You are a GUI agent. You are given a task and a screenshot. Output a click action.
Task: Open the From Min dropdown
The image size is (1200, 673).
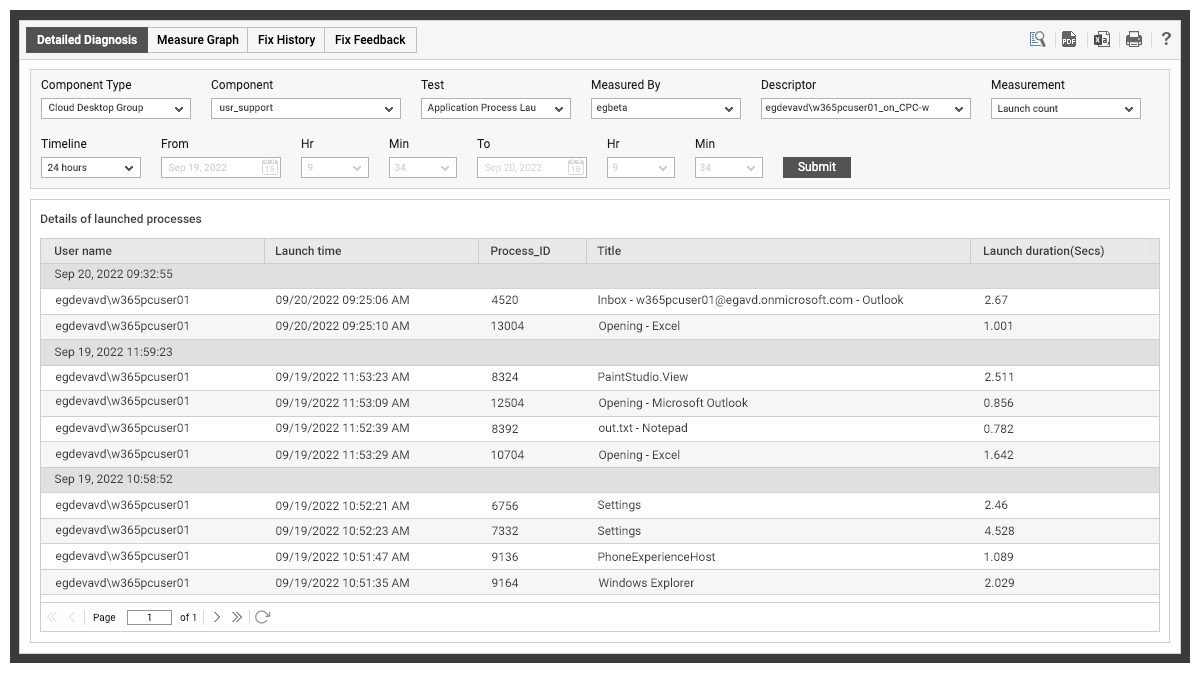click(423, 168)
